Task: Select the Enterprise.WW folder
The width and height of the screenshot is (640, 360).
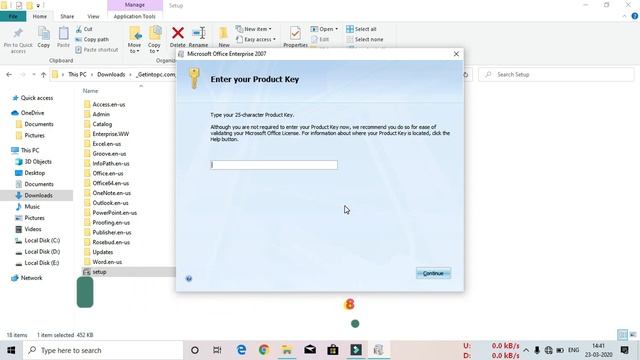Action: (x=111, y=134)
